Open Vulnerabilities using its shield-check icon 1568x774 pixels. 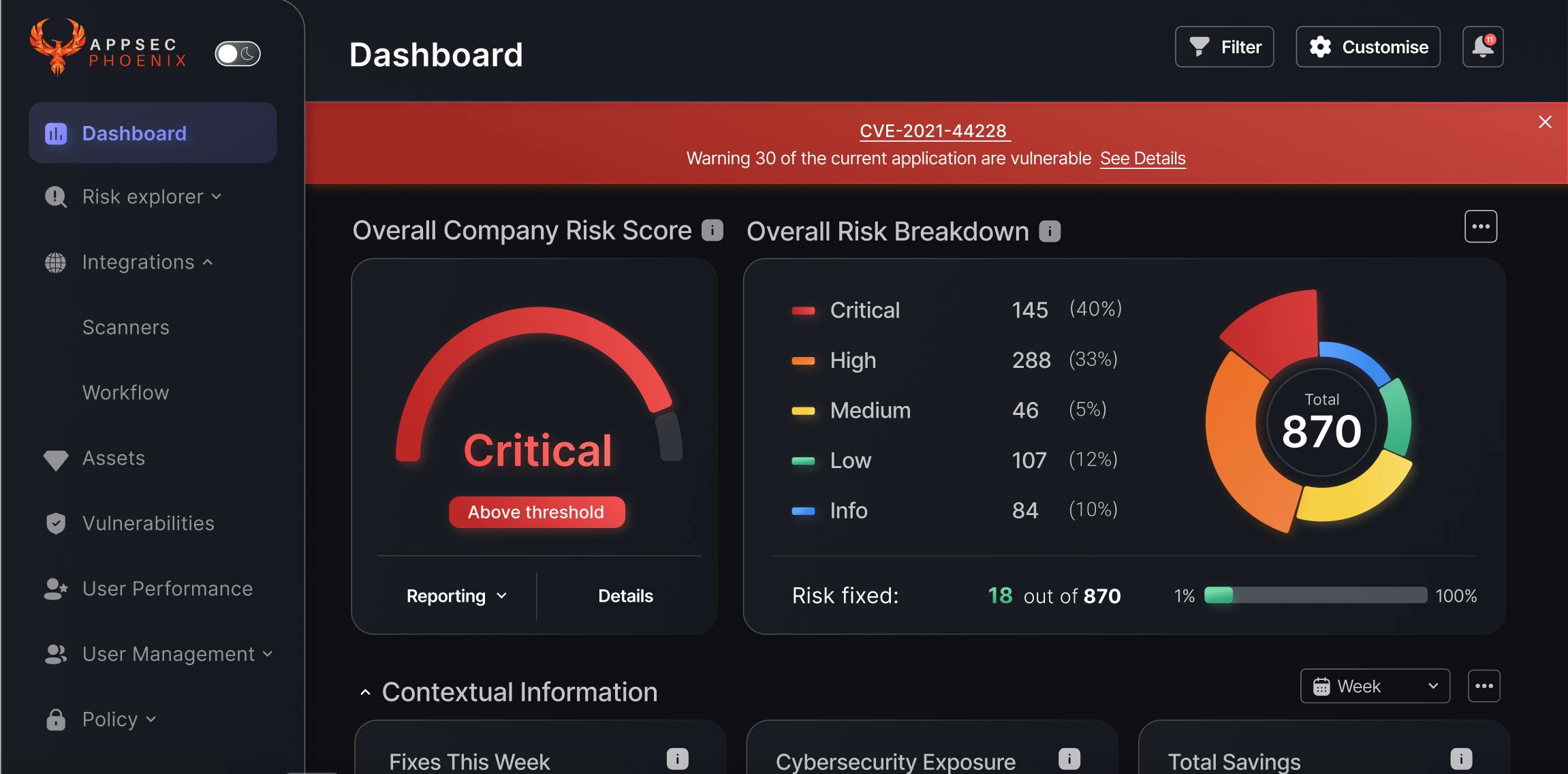point(56,523)
